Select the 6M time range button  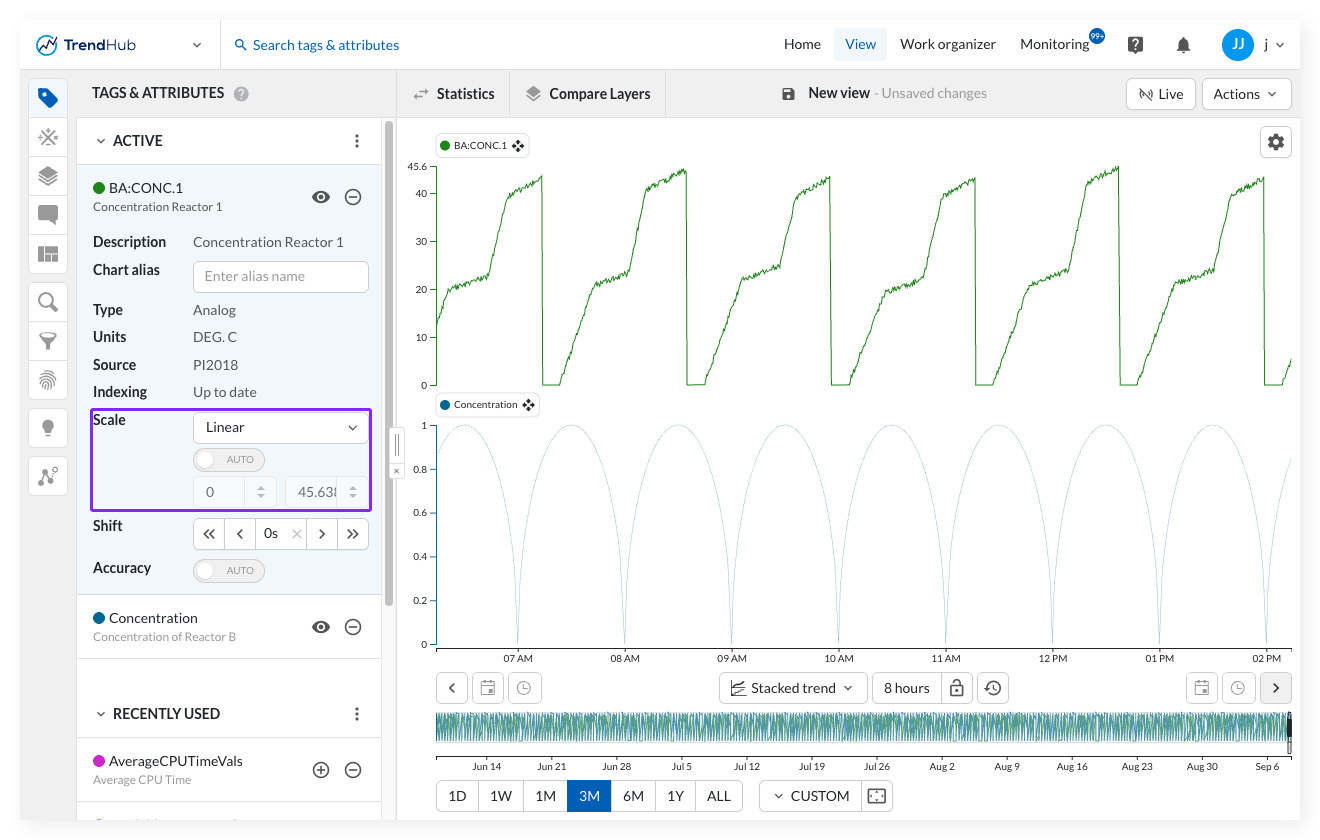(633, 796)
